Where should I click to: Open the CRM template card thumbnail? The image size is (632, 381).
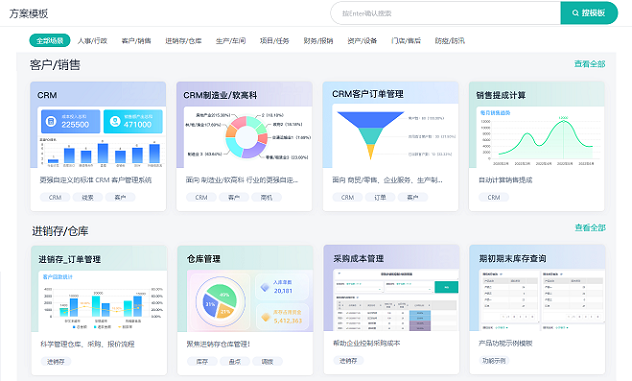(102, 137)
